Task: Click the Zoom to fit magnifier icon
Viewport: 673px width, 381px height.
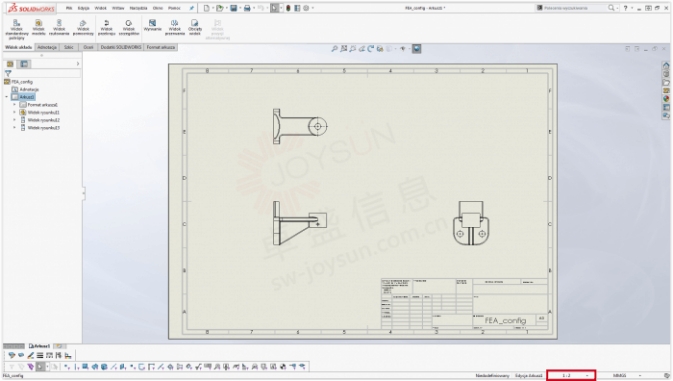Action: (x=334, y=49)
